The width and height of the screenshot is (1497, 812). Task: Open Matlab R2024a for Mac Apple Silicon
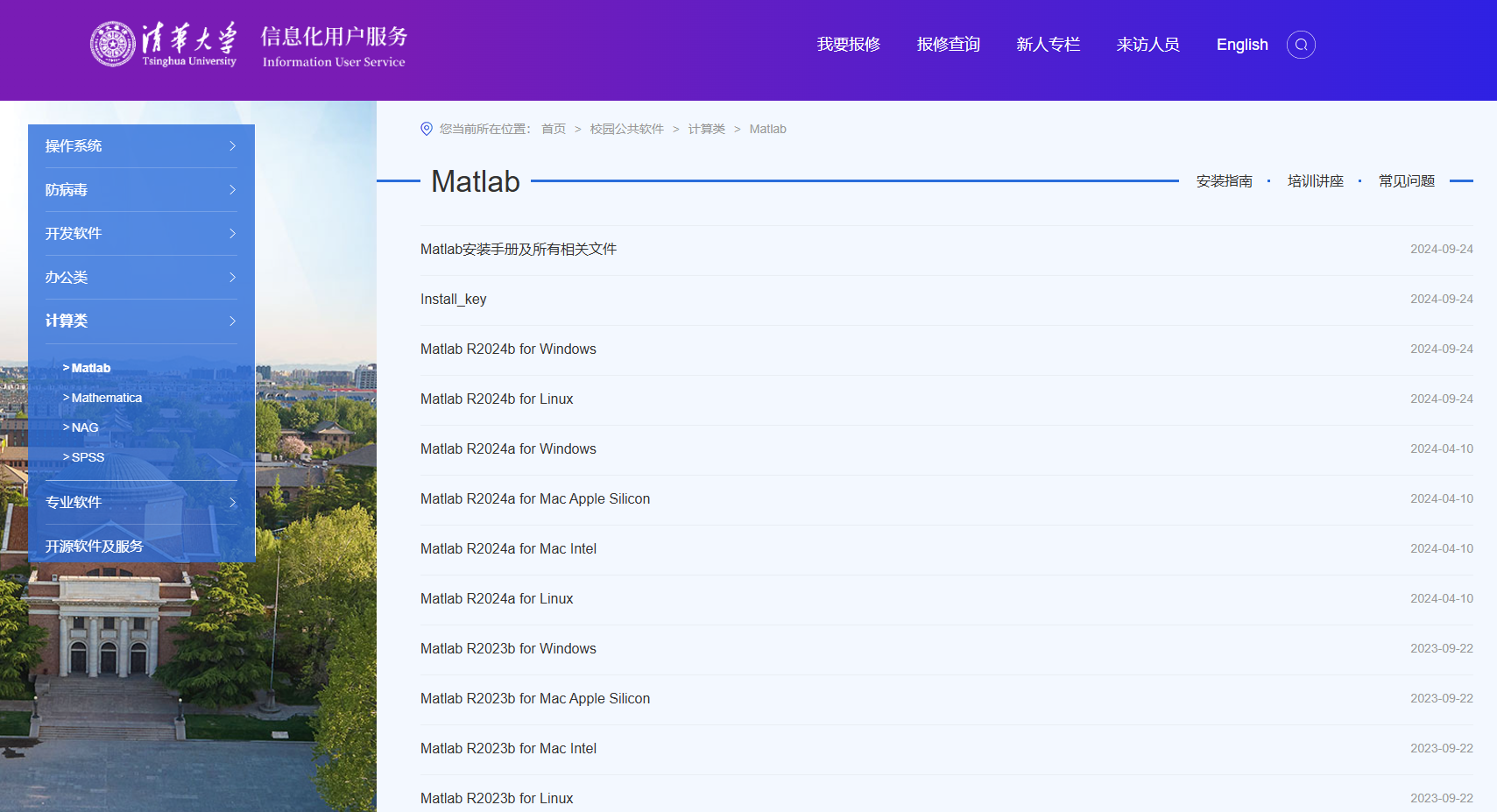[535, 499]
